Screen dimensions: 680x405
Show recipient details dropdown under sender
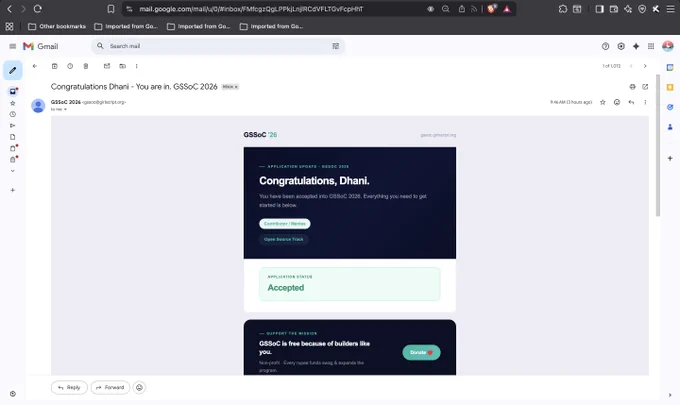tap(65, 110)
